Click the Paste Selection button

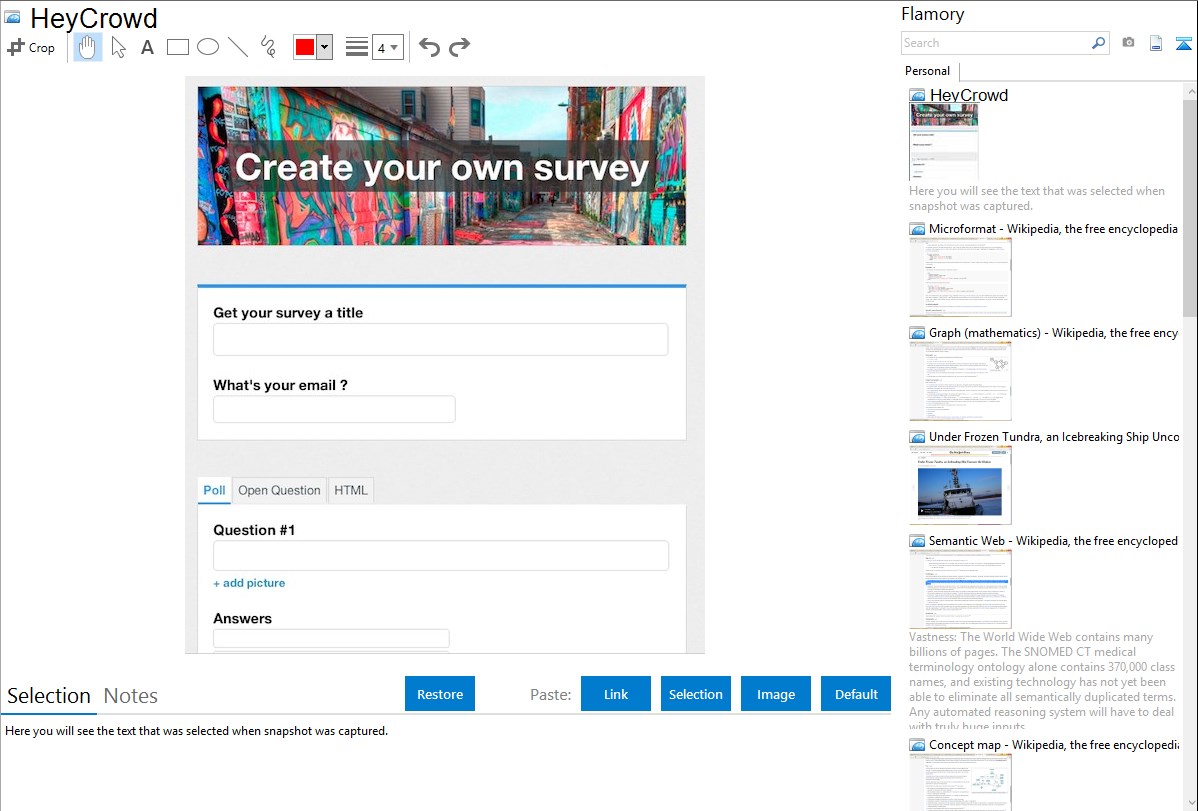tap(696, 694)
